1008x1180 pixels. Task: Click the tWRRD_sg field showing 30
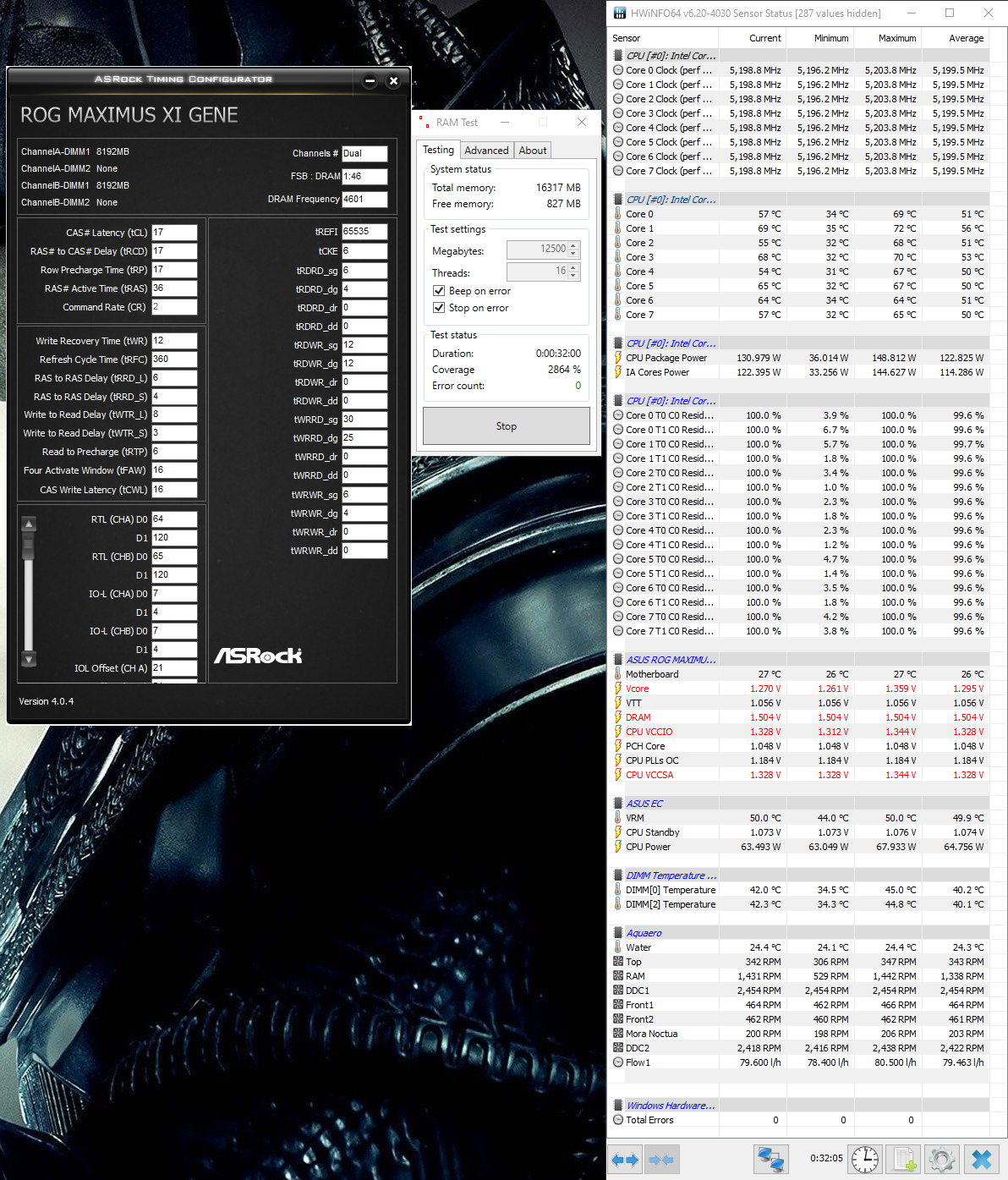[364, 420]
